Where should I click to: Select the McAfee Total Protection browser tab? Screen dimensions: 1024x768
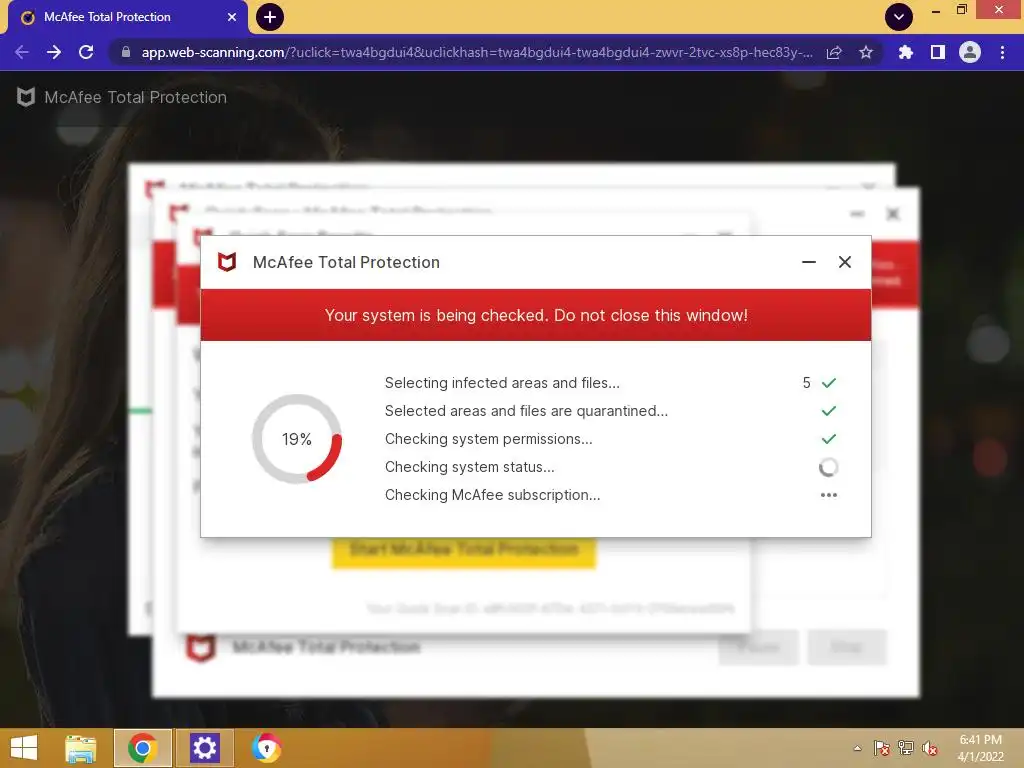(127, 18)
